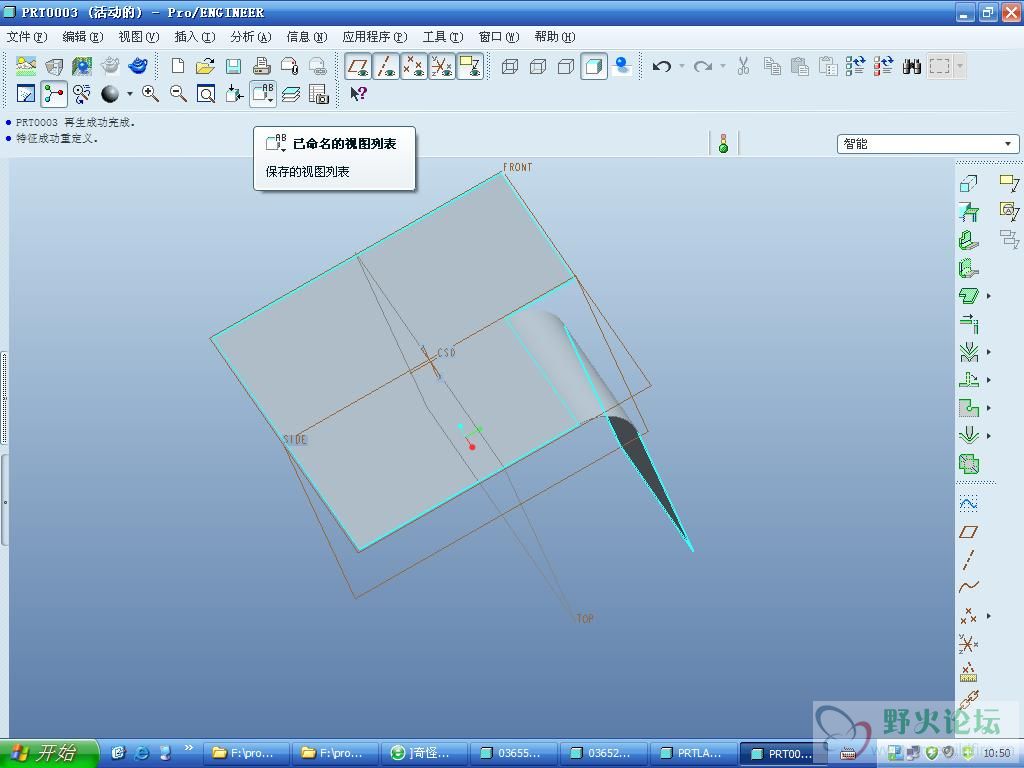Open the 工具(T) menu

(x=443, y=37)
